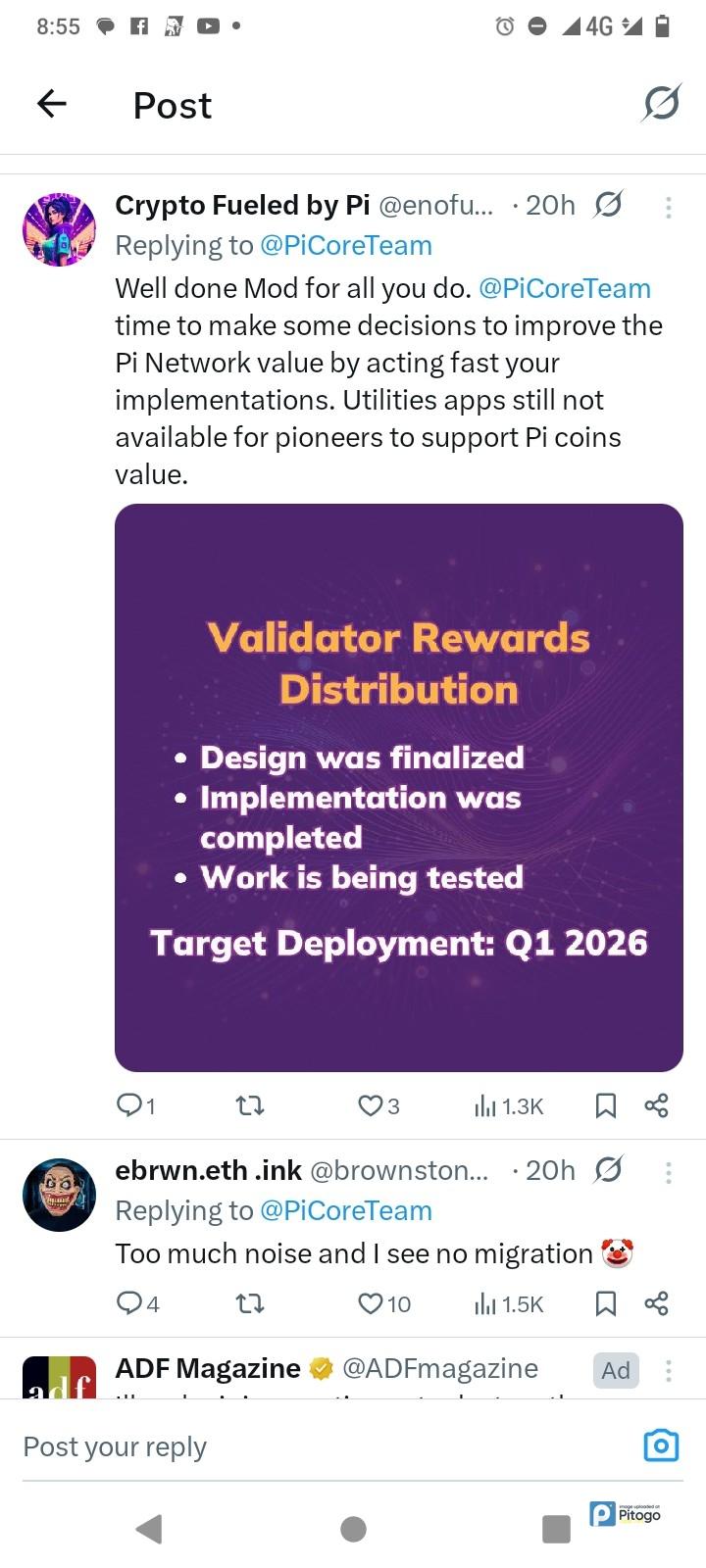
Task: Tap the back arrow in Post header
Action: 52,104
